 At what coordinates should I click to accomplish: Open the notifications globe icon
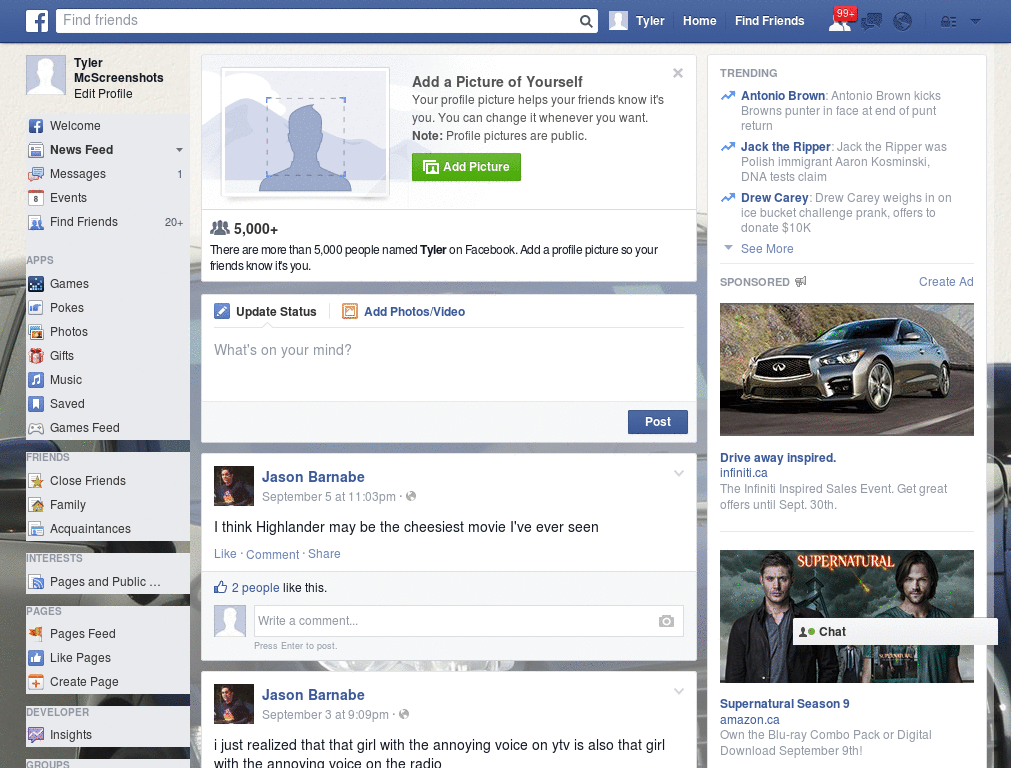coord(903,22)
